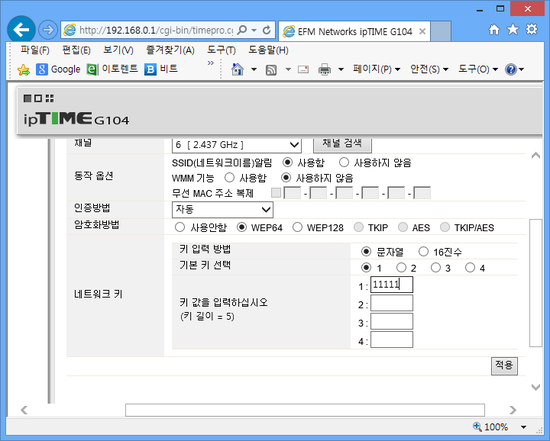This screenshot has height=441, width=550.
Task: Click the refresh icon in address bar
Action: 267,30
